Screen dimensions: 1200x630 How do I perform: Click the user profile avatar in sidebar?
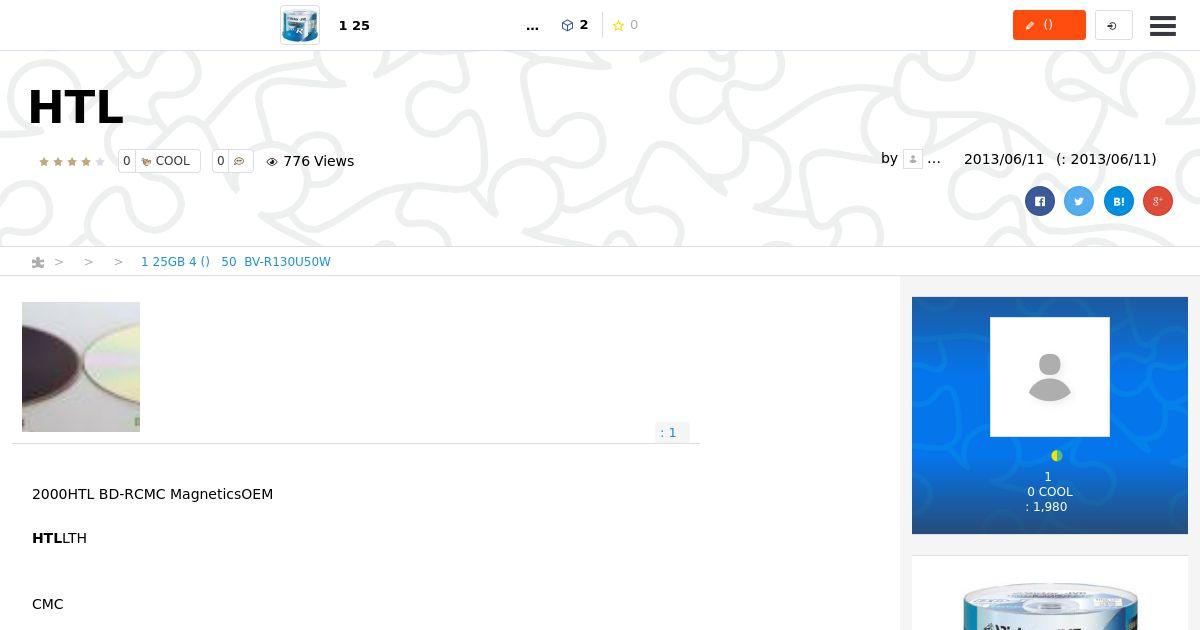(x=1050, y=377)
